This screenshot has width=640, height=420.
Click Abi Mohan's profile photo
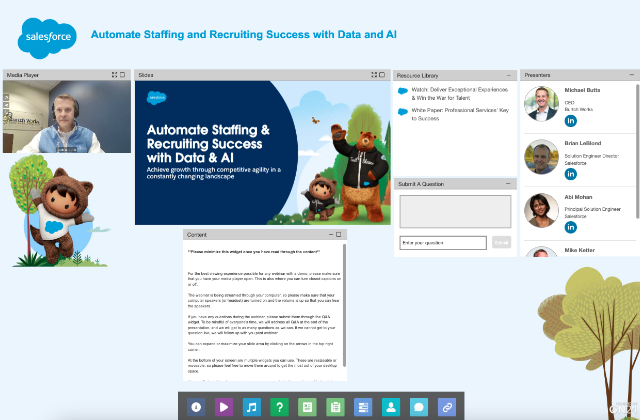541,210
